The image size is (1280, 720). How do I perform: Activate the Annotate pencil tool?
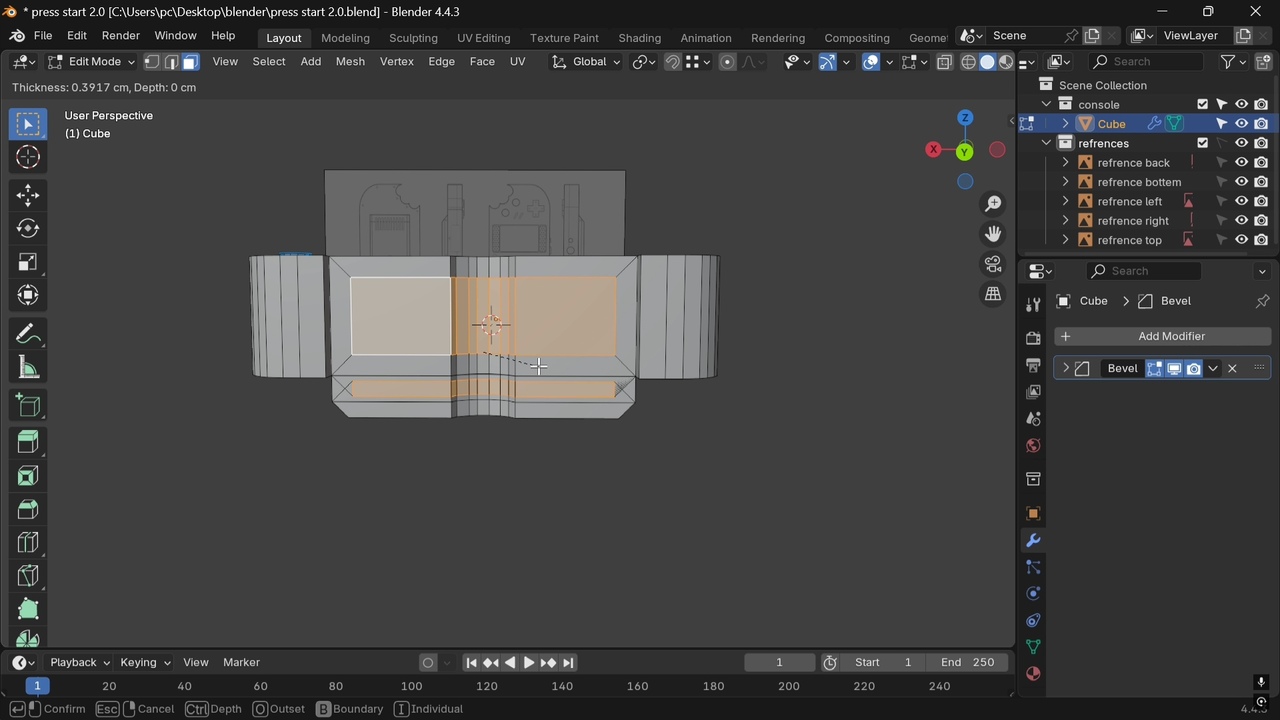coord(28,334)
